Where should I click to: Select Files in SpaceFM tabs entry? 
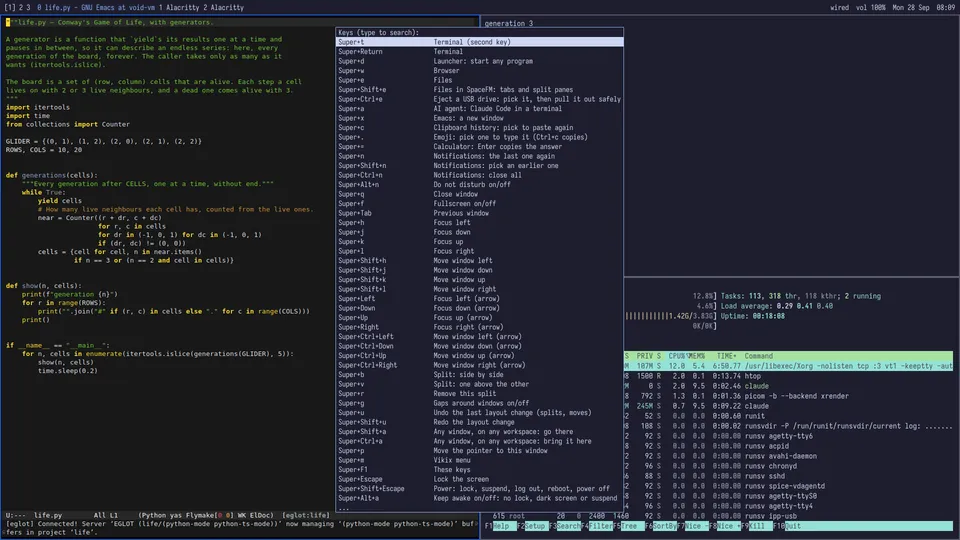tap(479, 89)
